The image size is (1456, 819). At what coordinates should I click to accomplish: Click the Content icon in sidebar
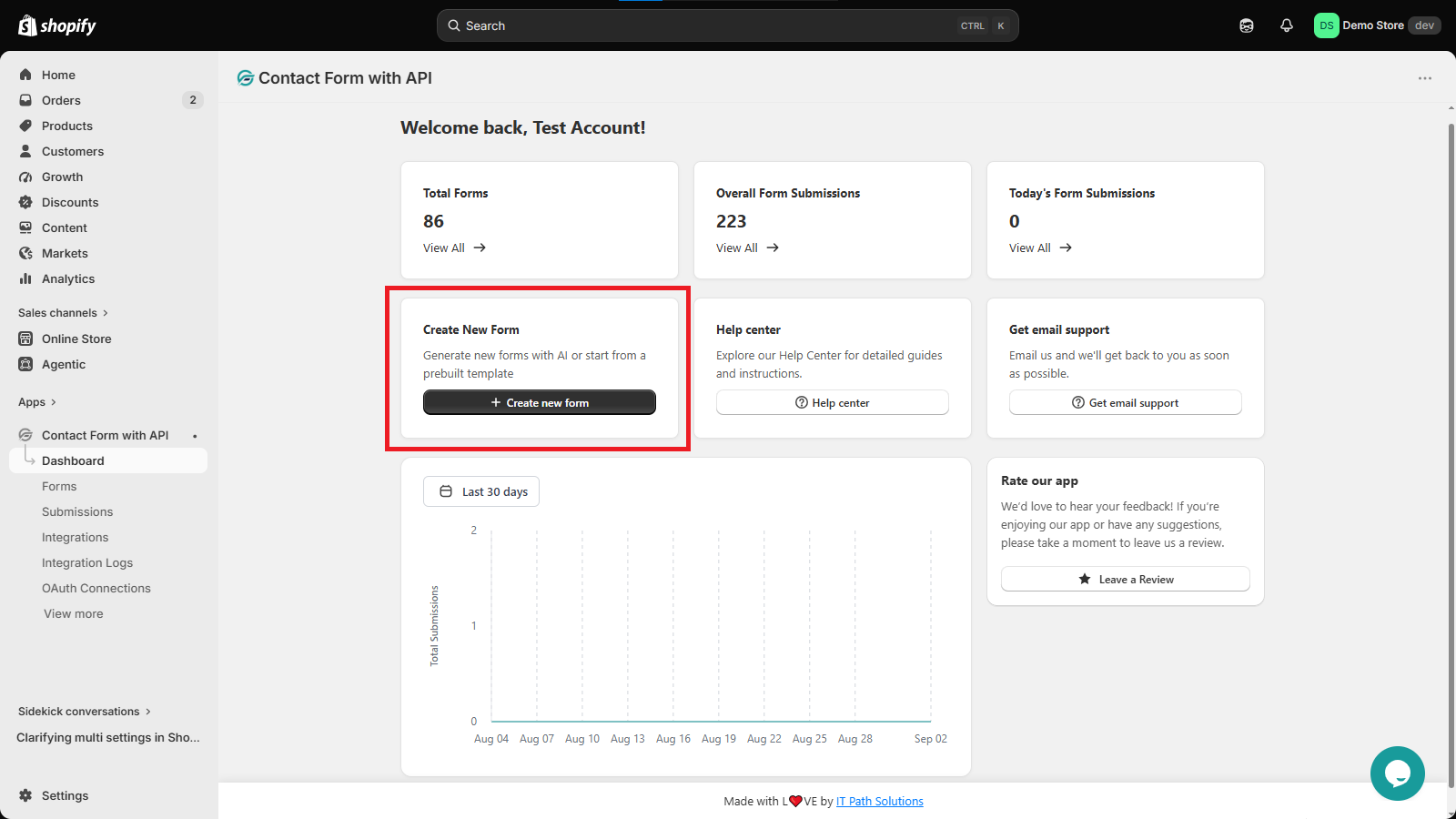click(x=25, y=227)
